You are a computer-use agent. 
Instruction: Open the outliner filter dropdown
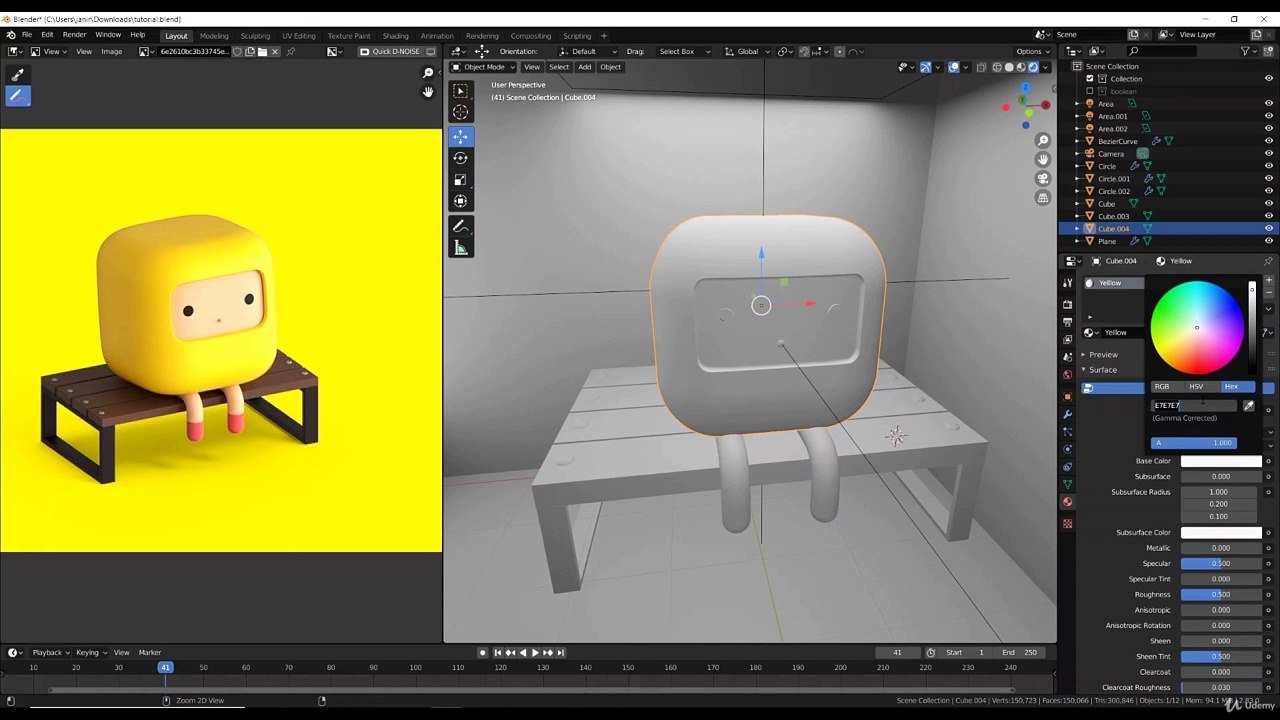[x=1247, y=51]
